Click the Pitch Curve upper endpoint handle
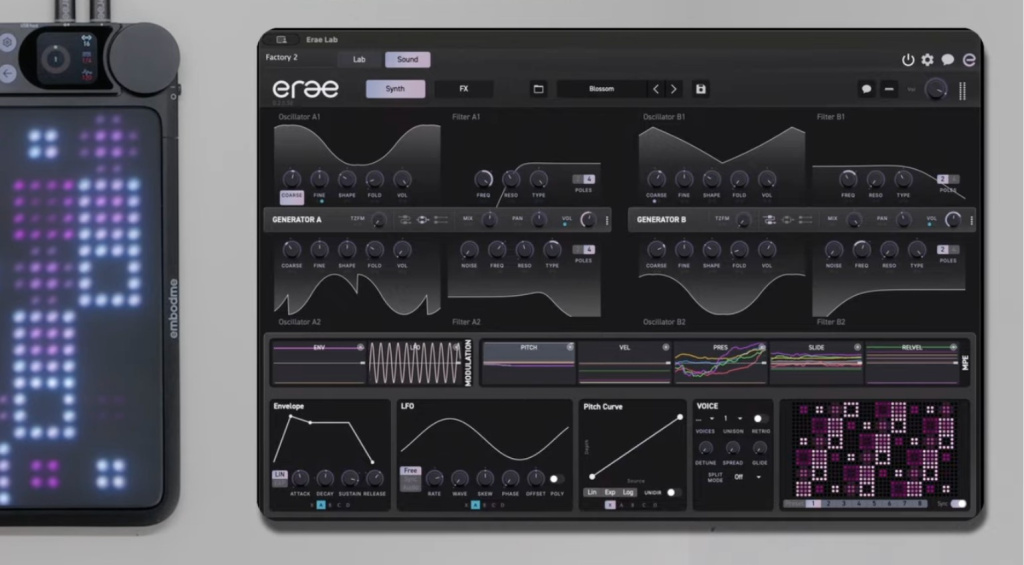This screenshot has width=1024, height=565. 680,417
